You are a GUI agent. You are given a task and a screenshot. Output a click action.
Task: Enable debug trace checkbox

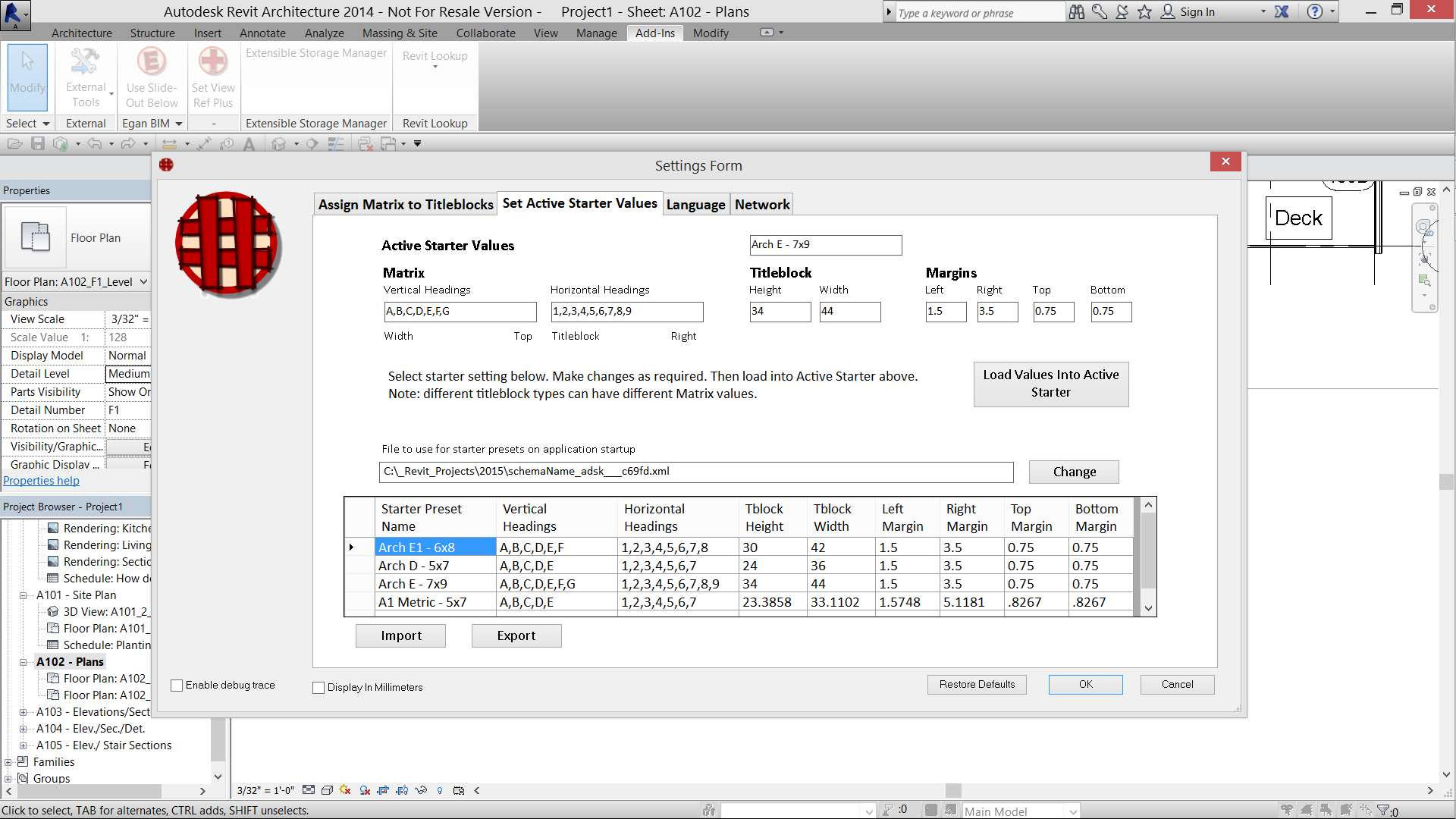click(x=177, y=686)
